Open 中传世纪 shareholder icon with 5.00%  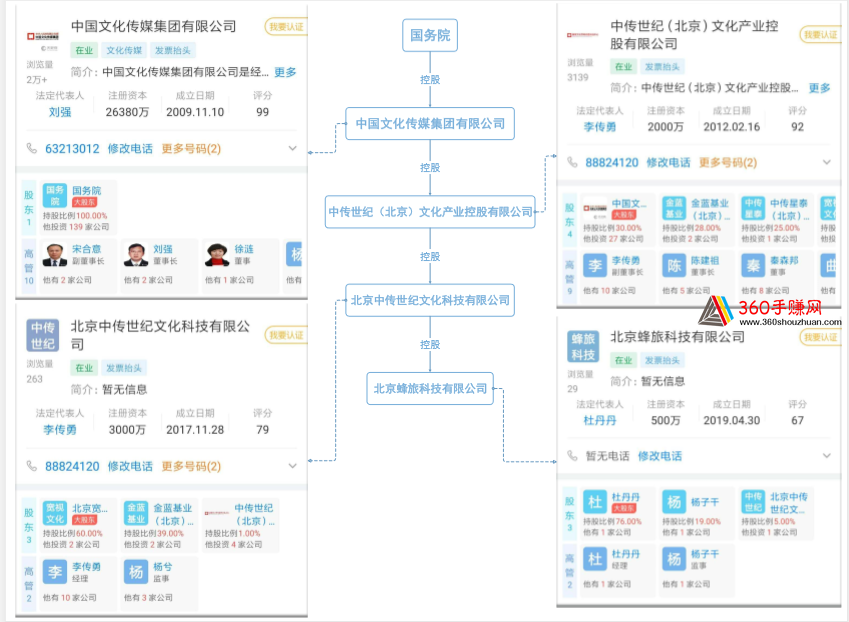[753, 502]
